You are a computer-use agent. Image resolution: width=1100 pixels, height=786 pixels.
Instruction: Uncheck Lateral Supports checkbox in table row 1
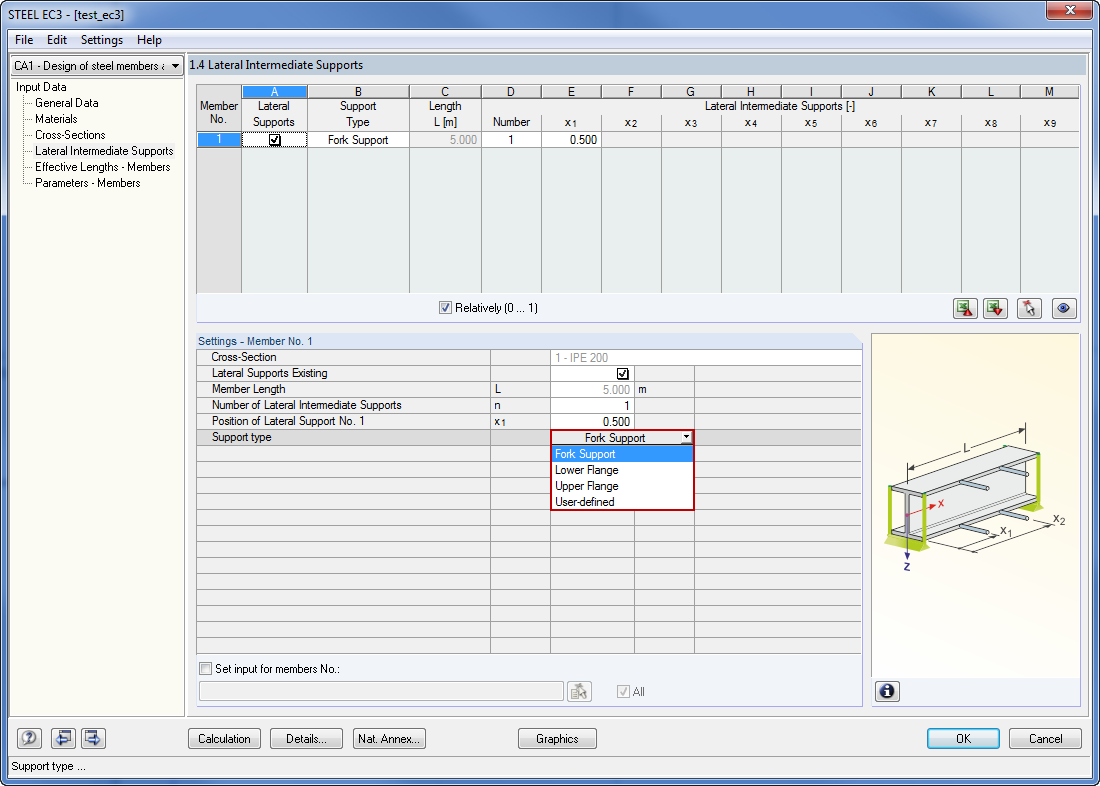[275, 140]
